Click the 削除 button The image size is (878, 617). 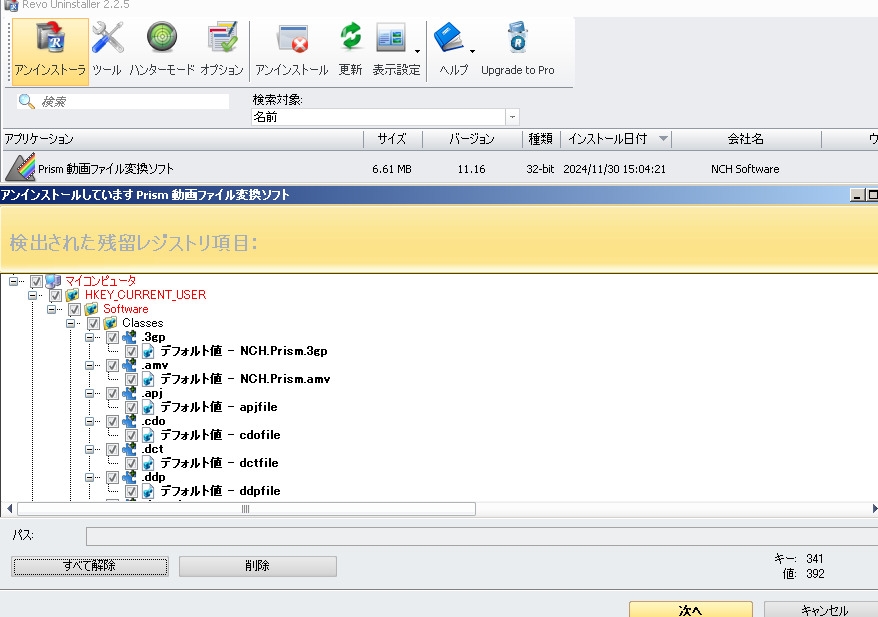258,566
